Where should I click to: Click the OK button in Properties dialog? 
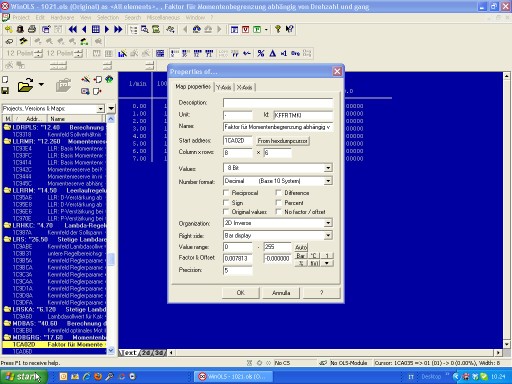(x=241, y=293)
